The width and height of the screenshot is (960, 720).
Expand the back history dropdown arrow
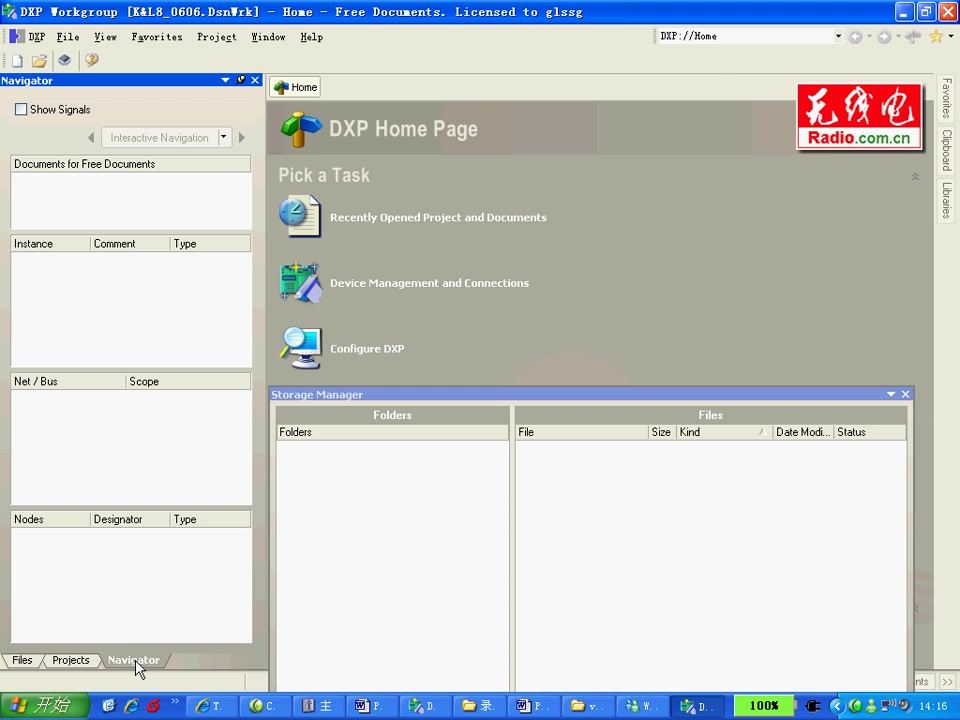869,37
